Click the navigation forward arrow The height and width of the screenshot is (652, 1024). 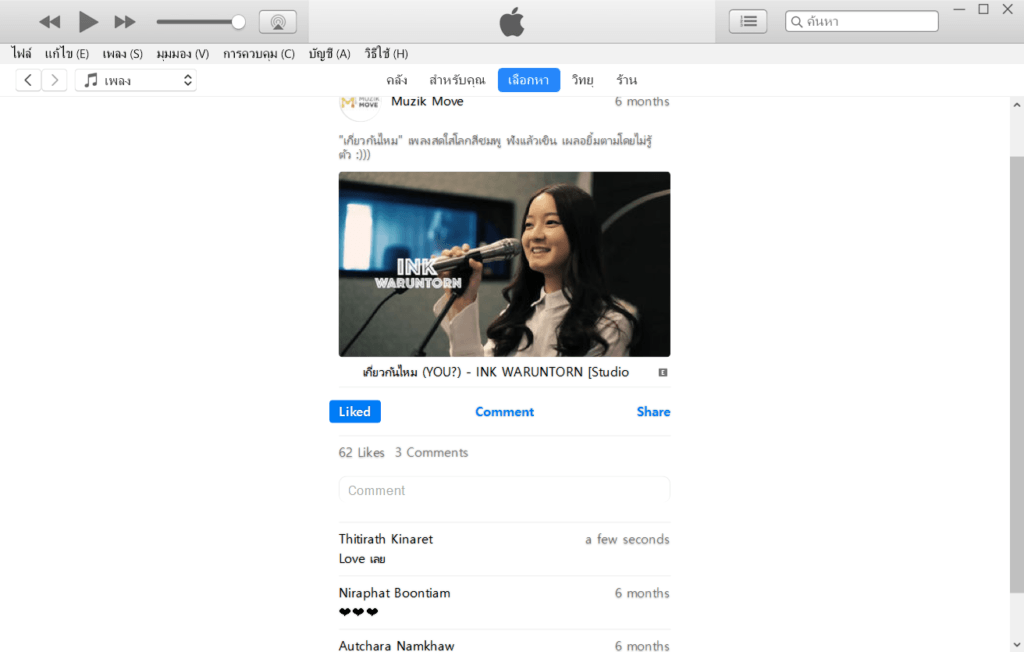[x=54, y=80]
